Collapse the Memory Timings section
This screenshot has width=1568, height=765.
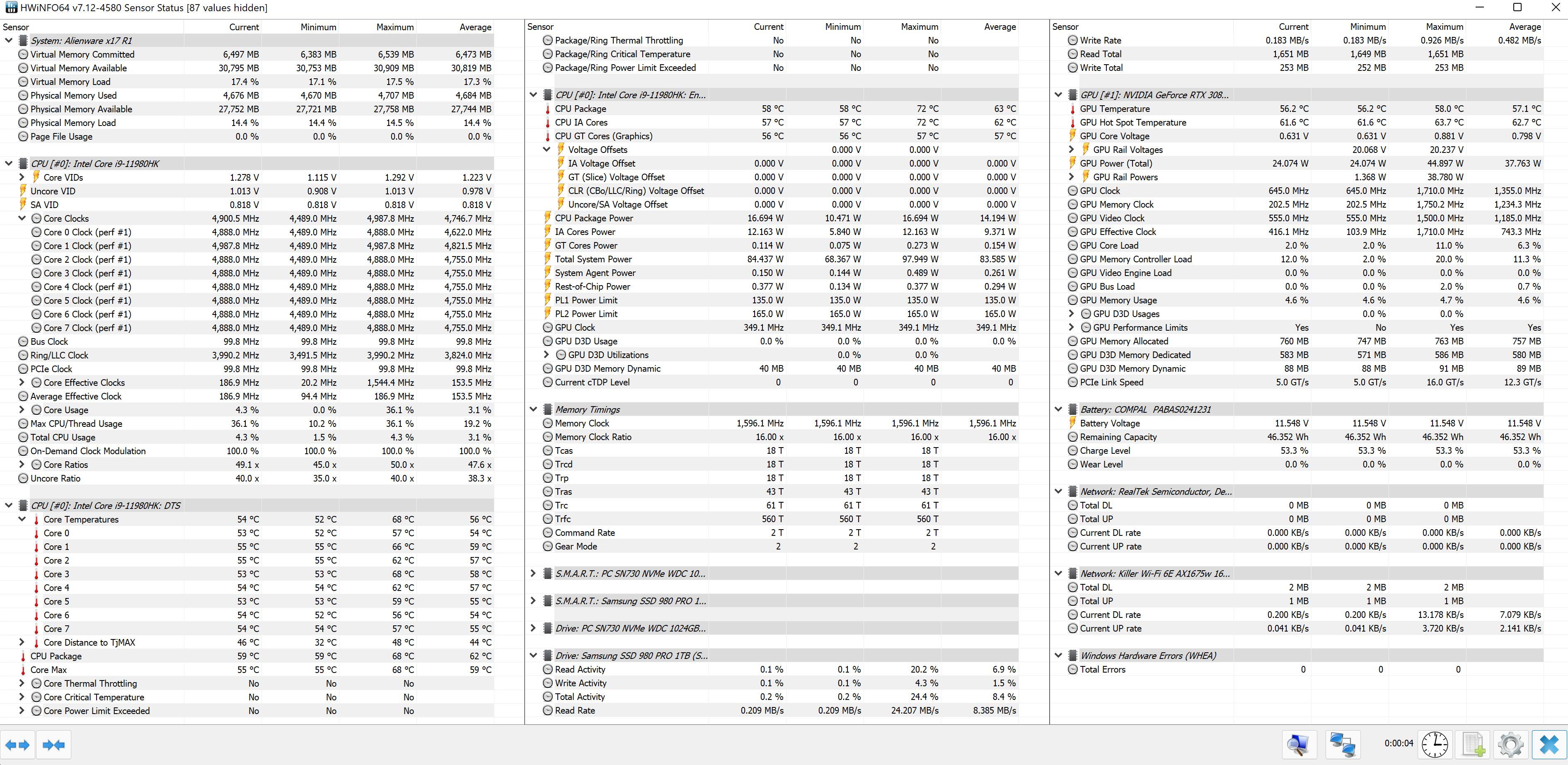click(533, 409)
